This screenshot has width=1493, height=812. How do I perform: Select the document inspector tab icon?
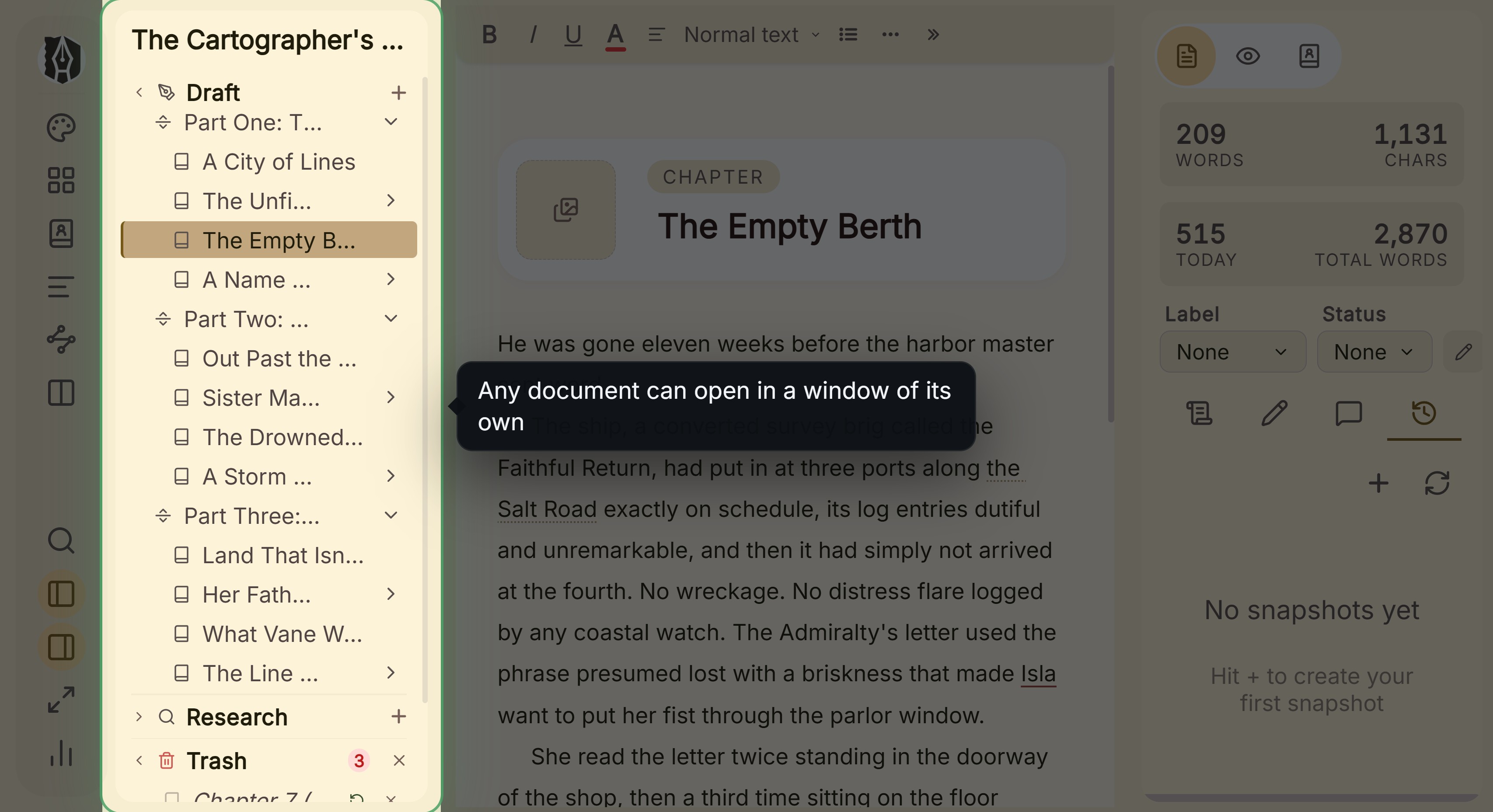pos(1186,56)
